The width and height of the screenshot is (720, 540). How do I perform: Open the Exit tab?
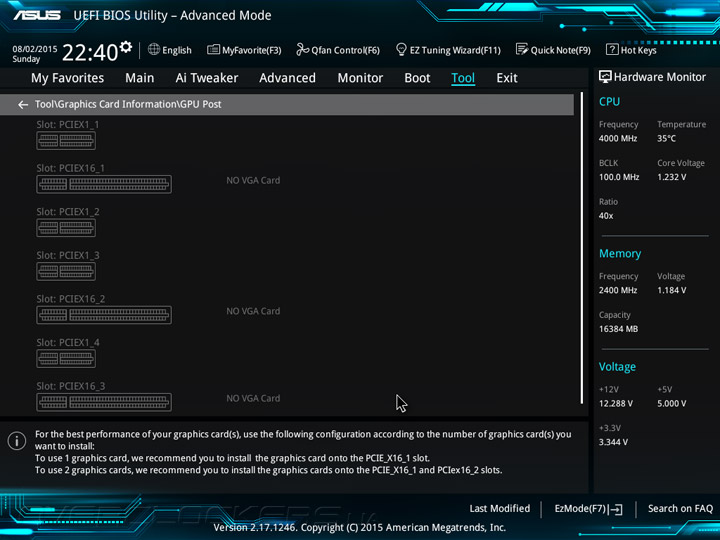507,78
